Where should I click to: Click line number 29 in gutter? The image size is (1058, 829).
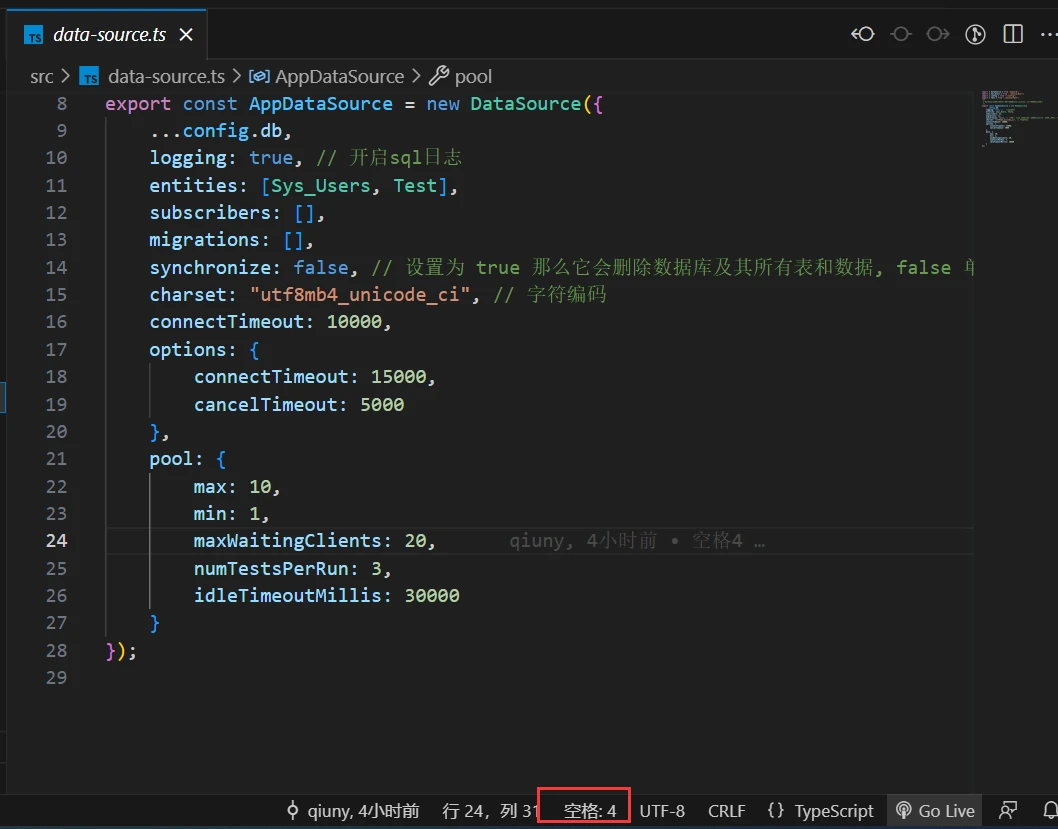[56, 677]
